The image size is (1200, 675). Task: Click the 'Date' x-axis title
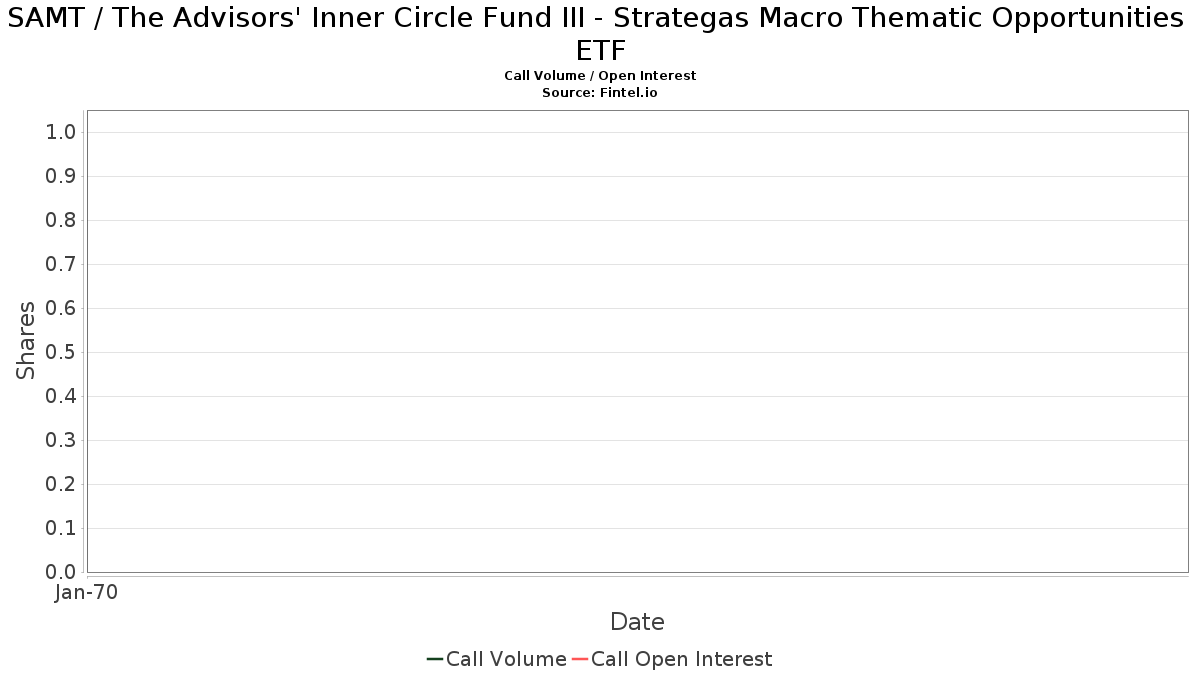pyautogui.click(x=637, y=622)
